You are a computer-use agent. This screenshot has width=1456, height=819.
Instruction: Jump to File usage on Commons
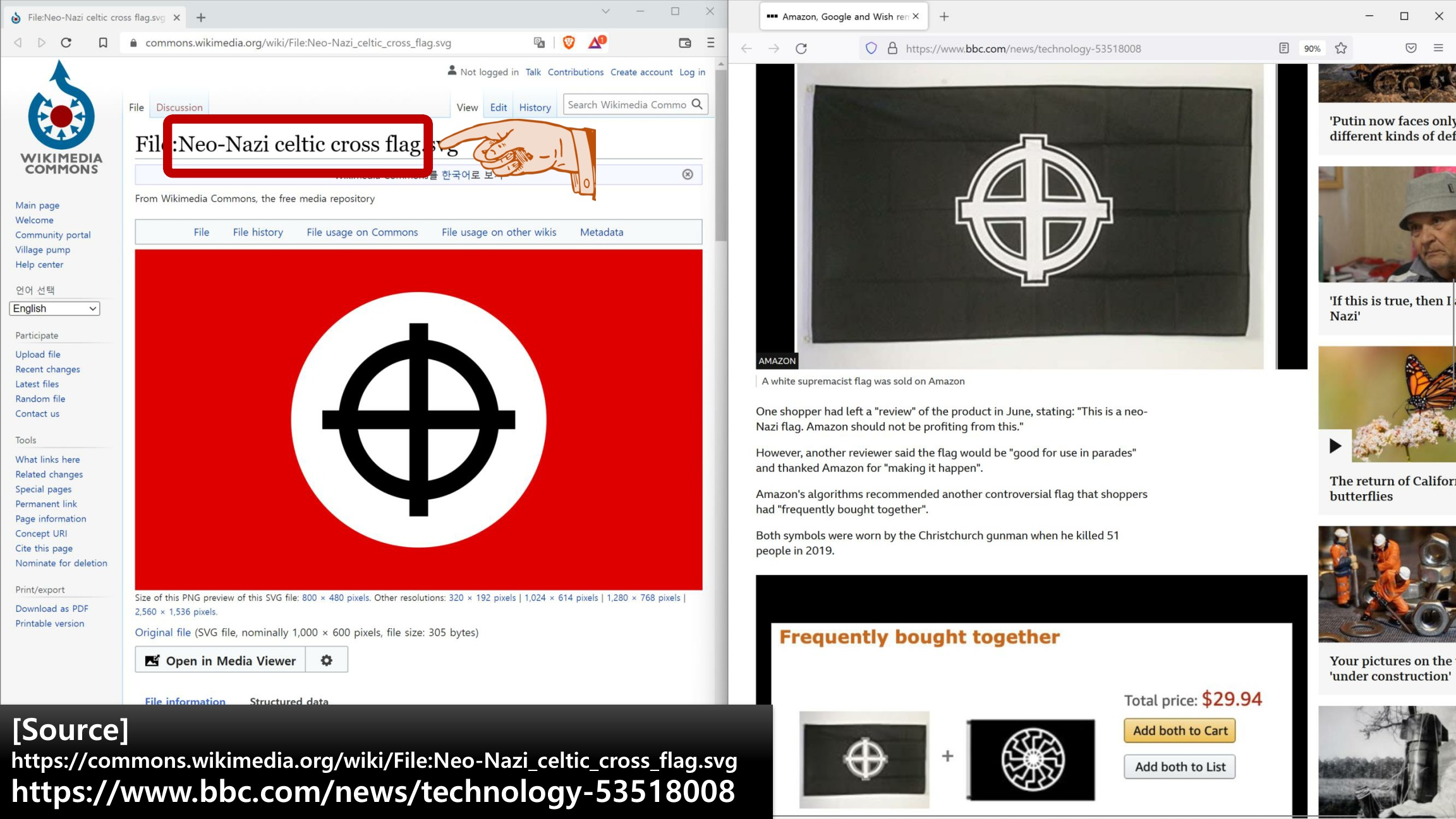click(x=362, y=232)
